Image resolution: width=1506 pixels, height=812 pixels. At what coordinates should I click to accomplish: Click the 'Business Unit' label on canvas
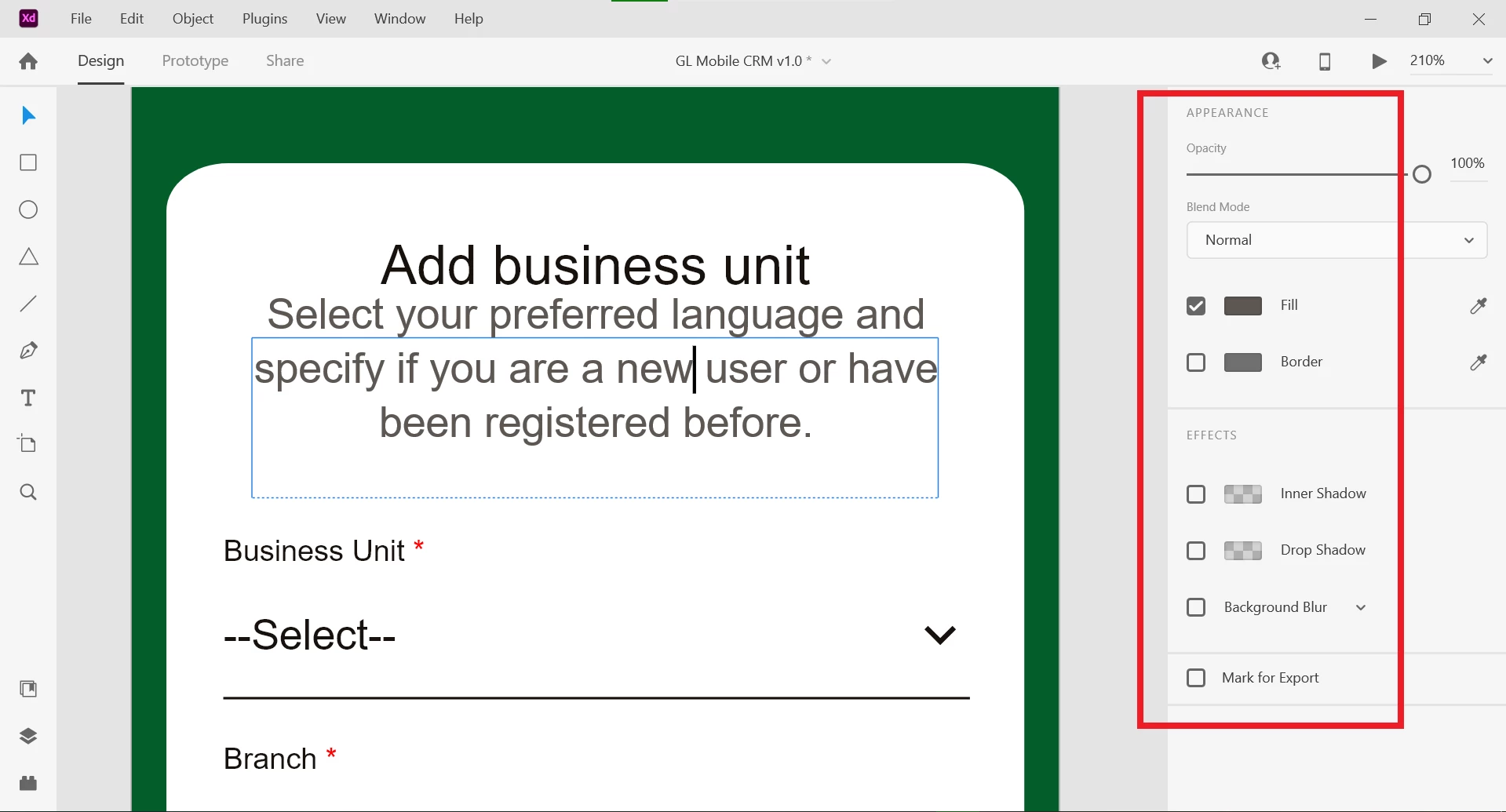(314, 551)
